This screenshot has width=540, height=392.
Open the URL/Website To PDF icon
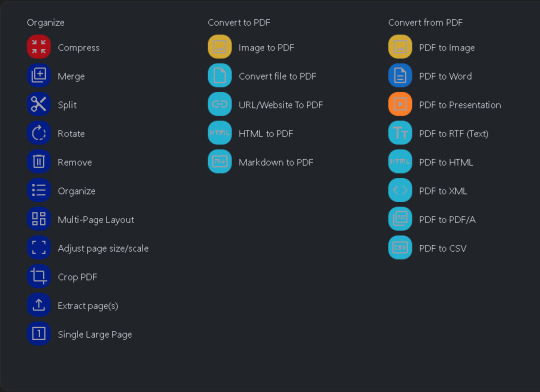[x=220, y=104]
